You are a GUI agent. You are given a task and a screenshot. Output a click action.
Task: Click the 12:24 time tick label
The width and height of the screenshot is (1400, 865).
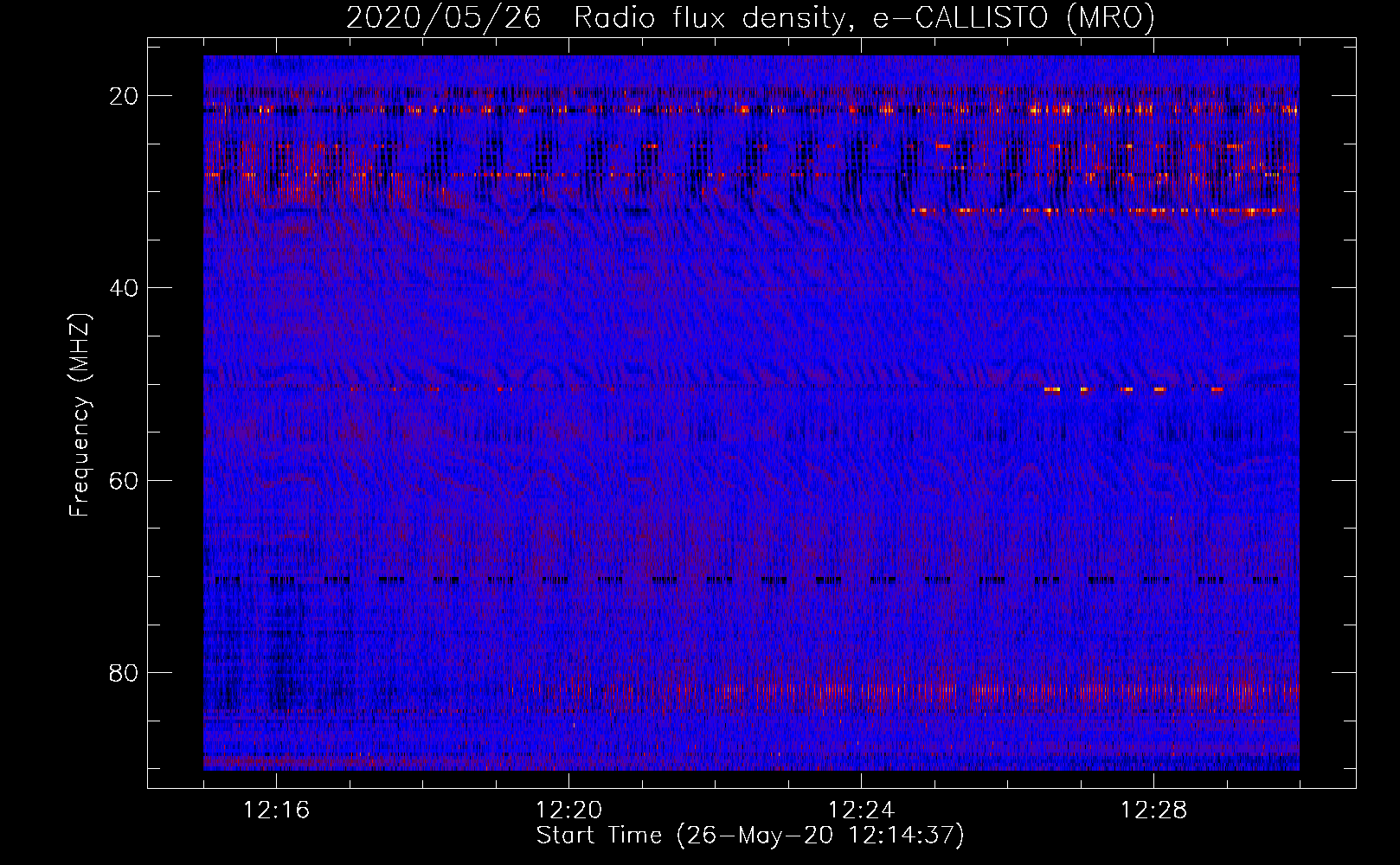(862, 811)
